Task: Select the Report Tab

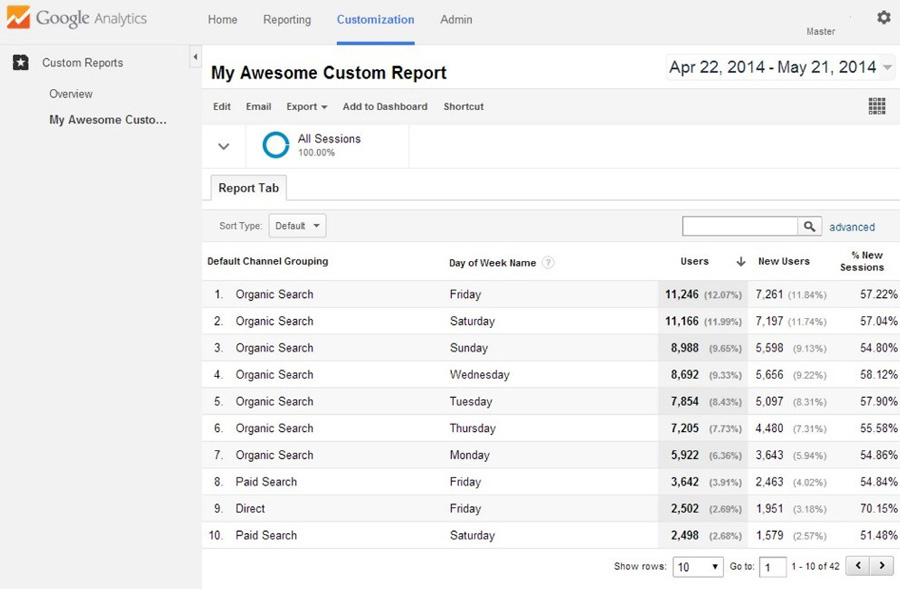Action: 247,188
